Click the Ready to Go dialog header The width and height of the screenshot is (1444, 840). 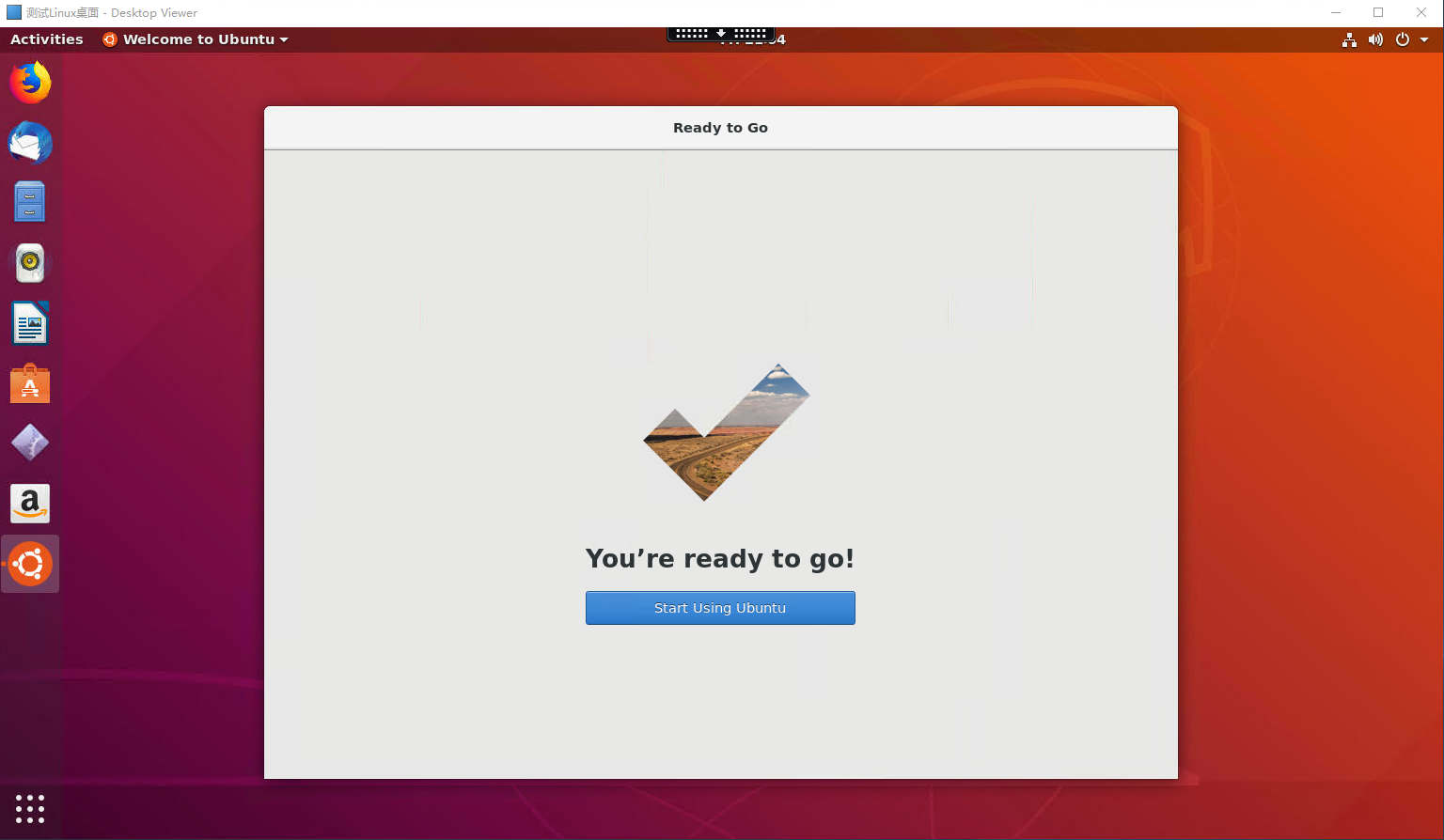720,128
